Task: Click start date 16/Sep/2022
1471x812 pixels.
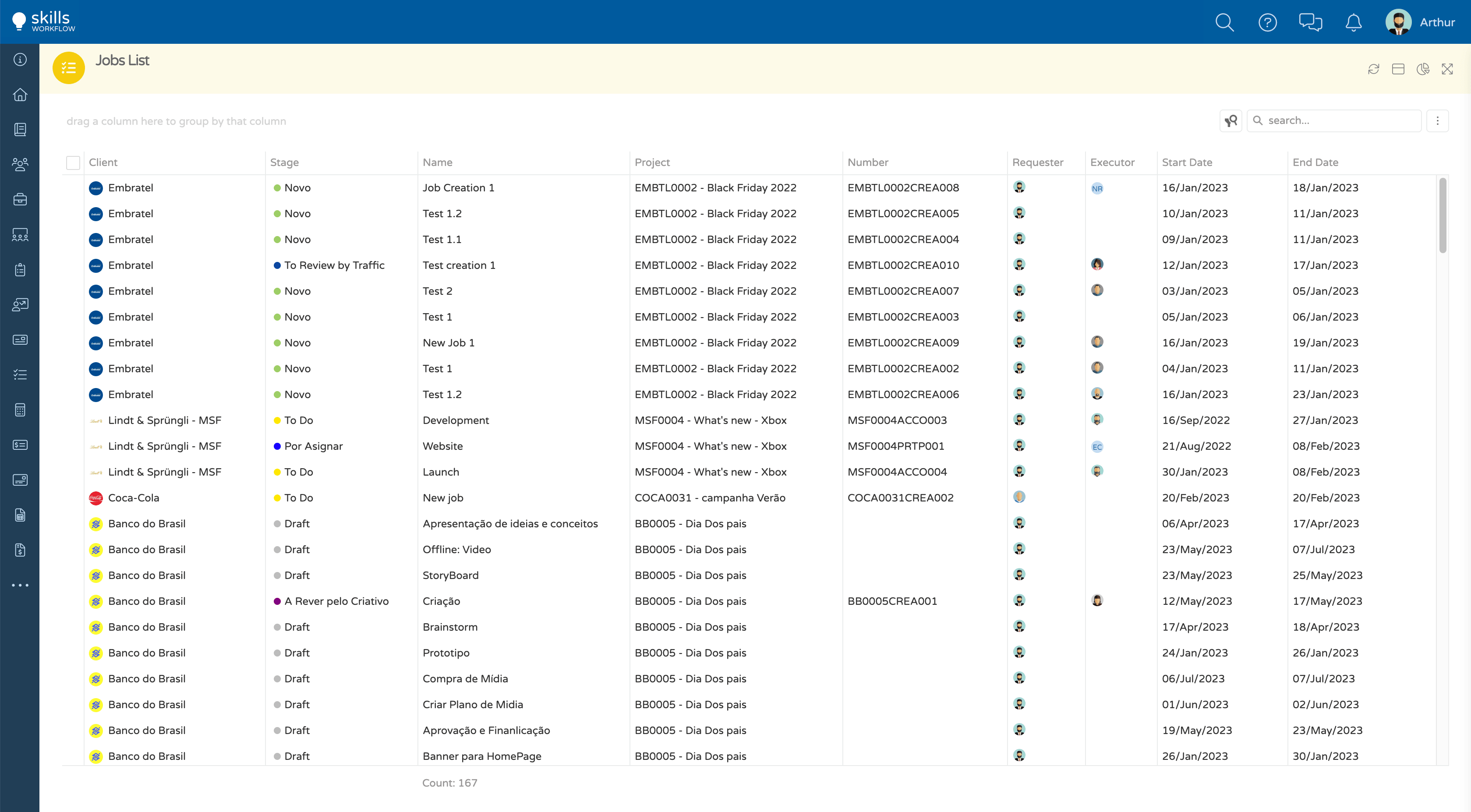Action: point(1196,420)
